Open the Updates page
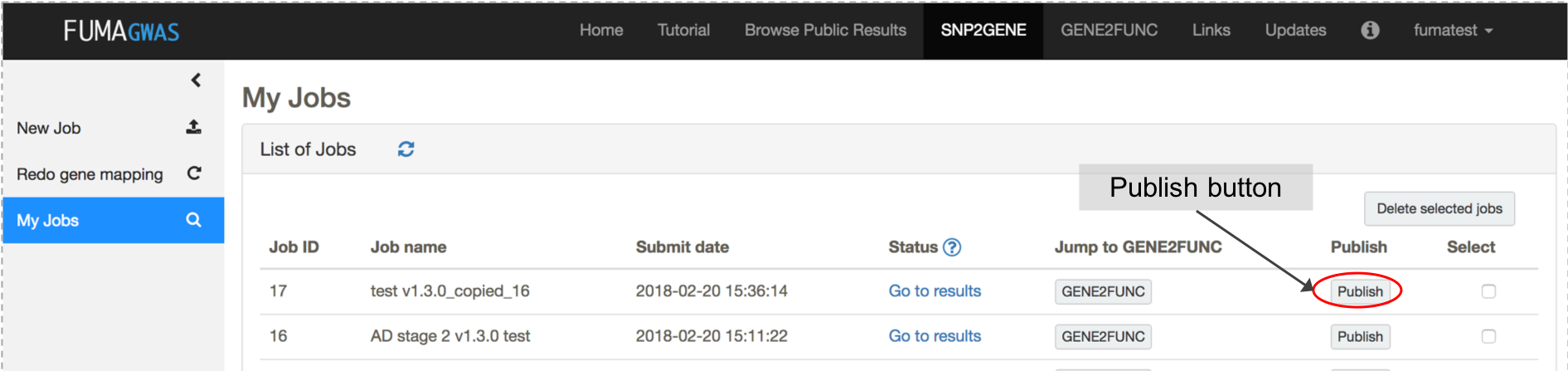 click(x=1295, y=31)
